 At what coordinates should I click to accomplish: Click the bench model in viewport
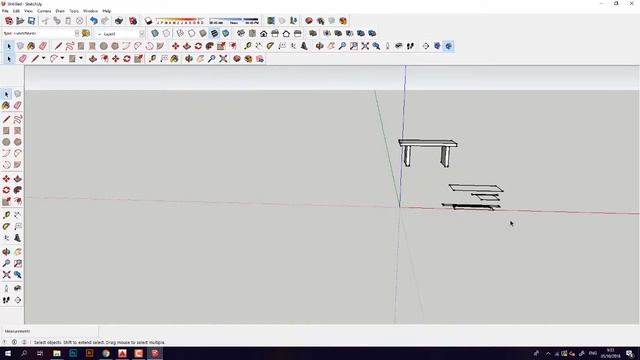click(x=427, y=153)
